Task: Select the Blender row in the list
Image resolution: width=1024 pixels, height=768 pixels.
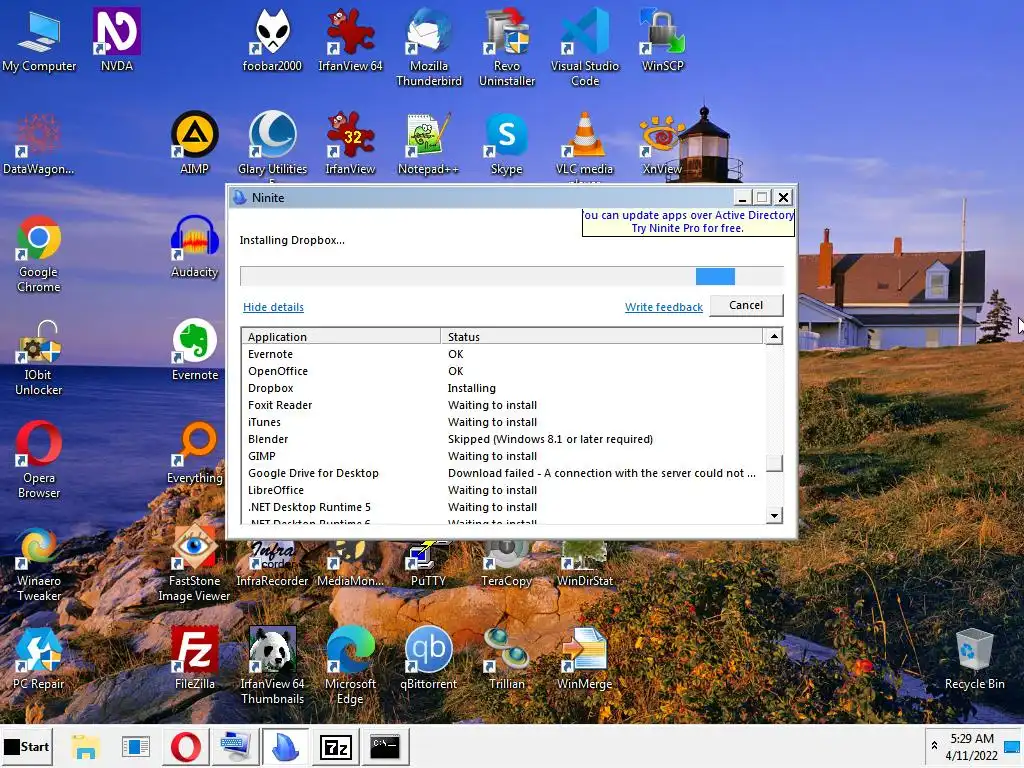Action: 503,439
